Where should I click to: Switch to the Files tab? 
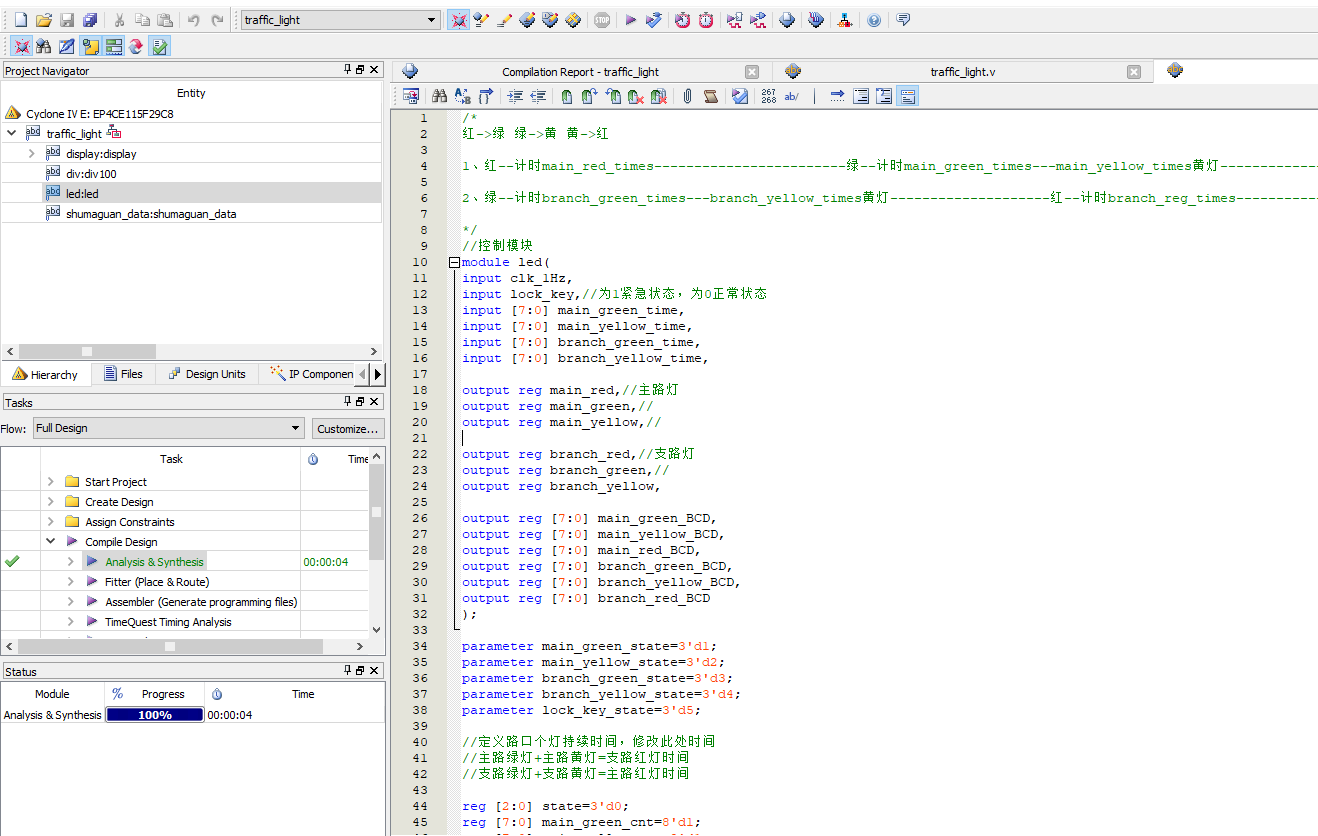[124, 374]
